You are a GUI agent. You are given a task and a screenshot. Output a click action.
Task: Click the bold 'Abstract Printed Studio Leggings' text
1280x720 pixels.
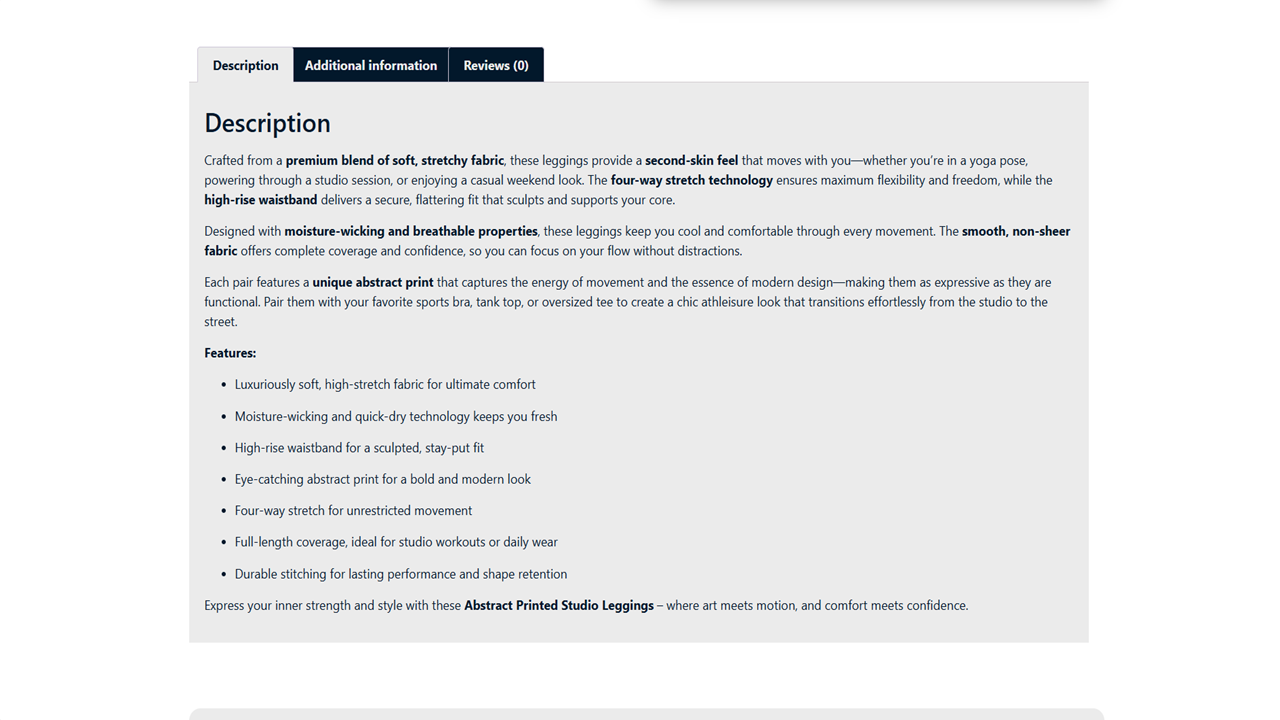click(x=559, y=605)
